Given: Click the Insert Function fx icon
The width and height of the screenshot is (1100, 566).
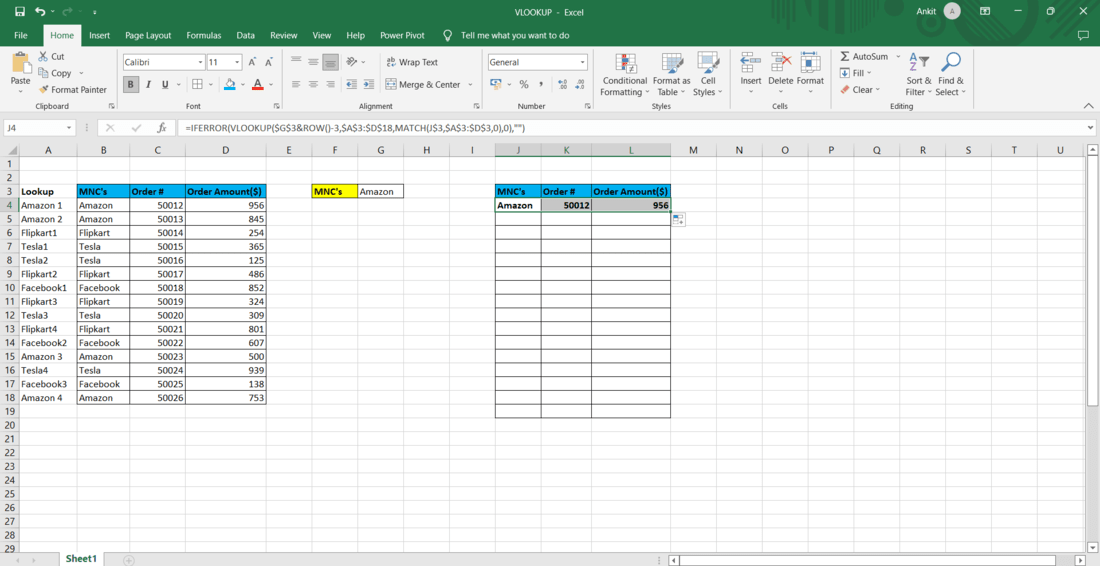Looking at the screenshot, I should click(161, 128).
